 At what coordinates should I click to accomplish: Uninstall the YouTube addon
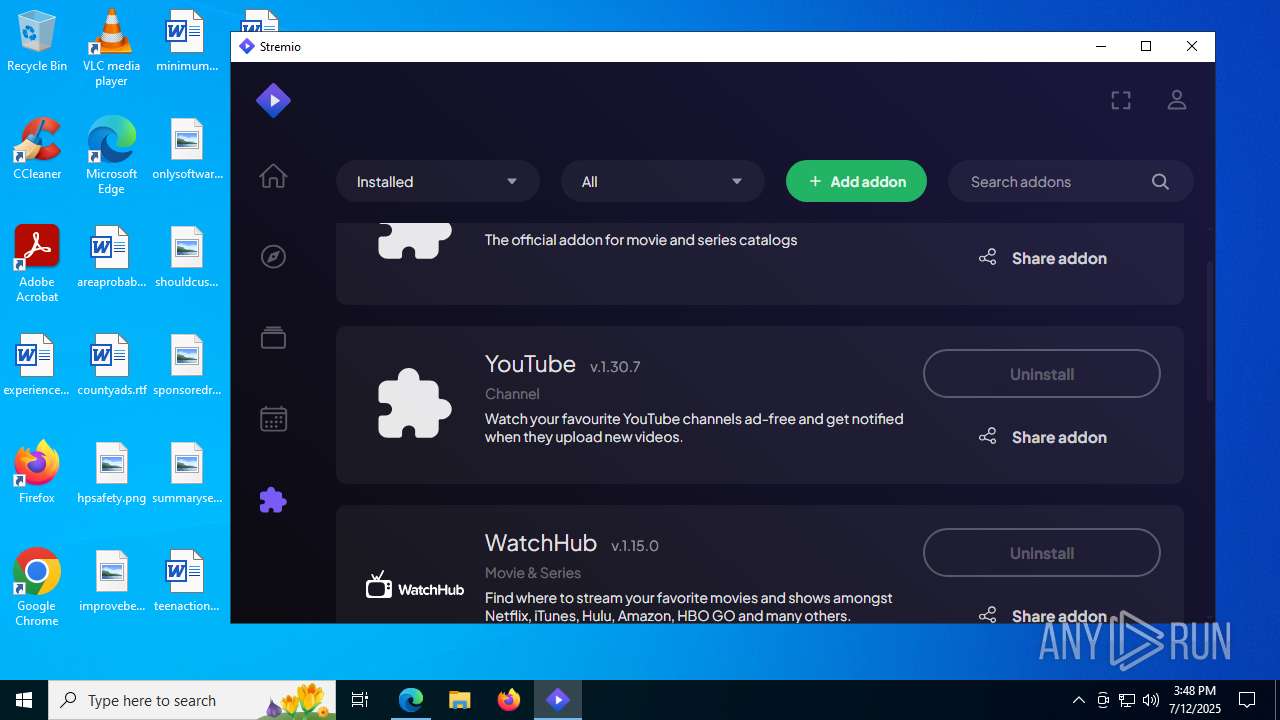[1042, 374]
